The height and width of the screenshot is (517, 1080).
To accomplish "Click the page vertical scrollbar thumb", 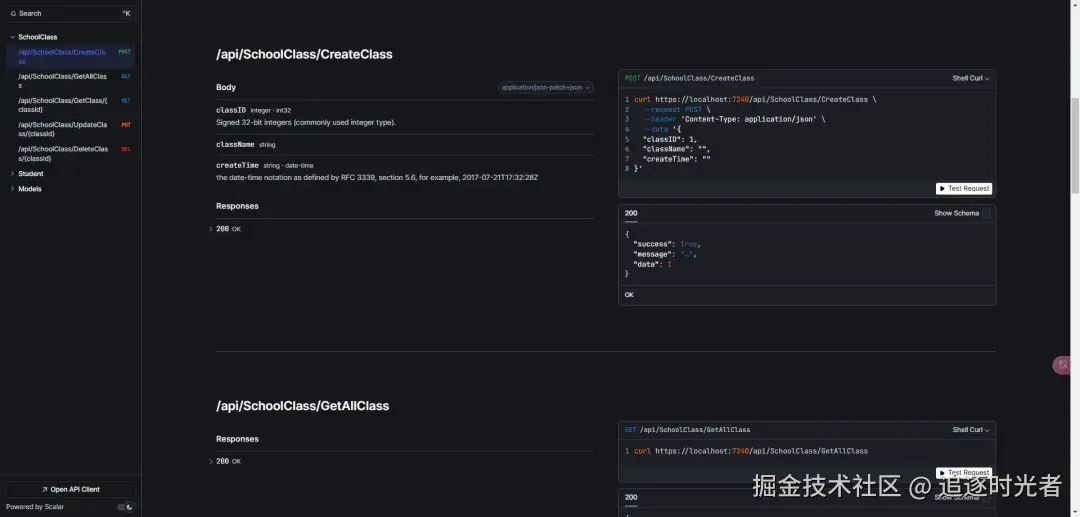I will [x=1075, y=145].
